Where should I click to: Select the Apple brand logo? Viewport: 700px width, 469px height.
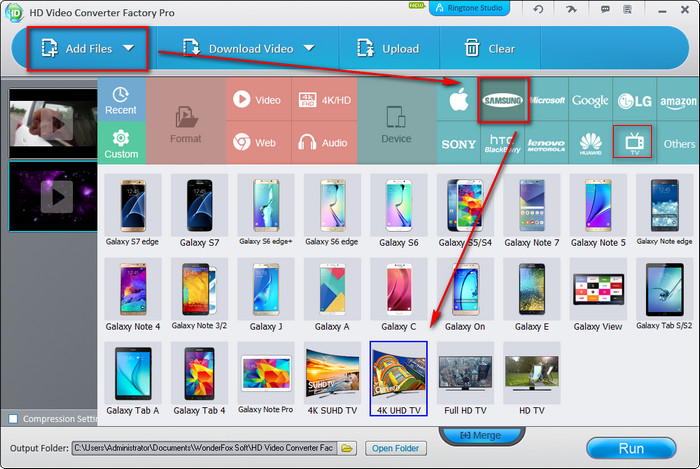point(458,100)
